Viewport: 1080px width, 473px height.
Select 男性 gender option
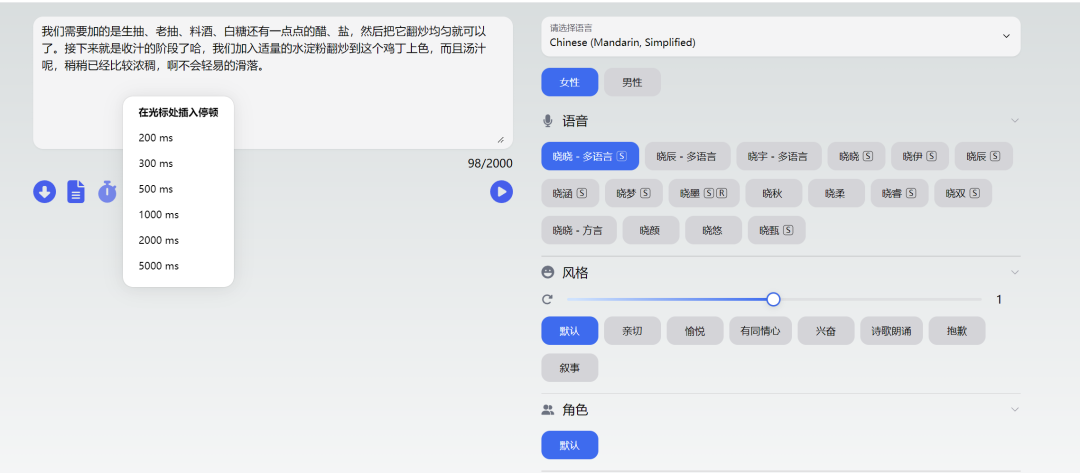(632, 82)
